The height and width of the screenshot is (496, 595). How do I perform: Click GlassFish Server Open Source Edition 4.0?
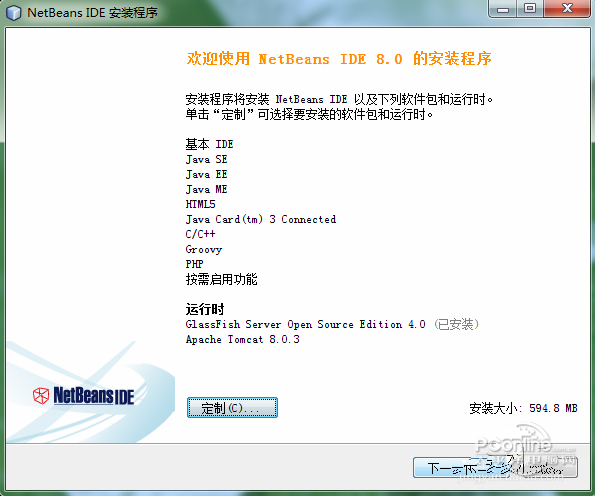305,324
